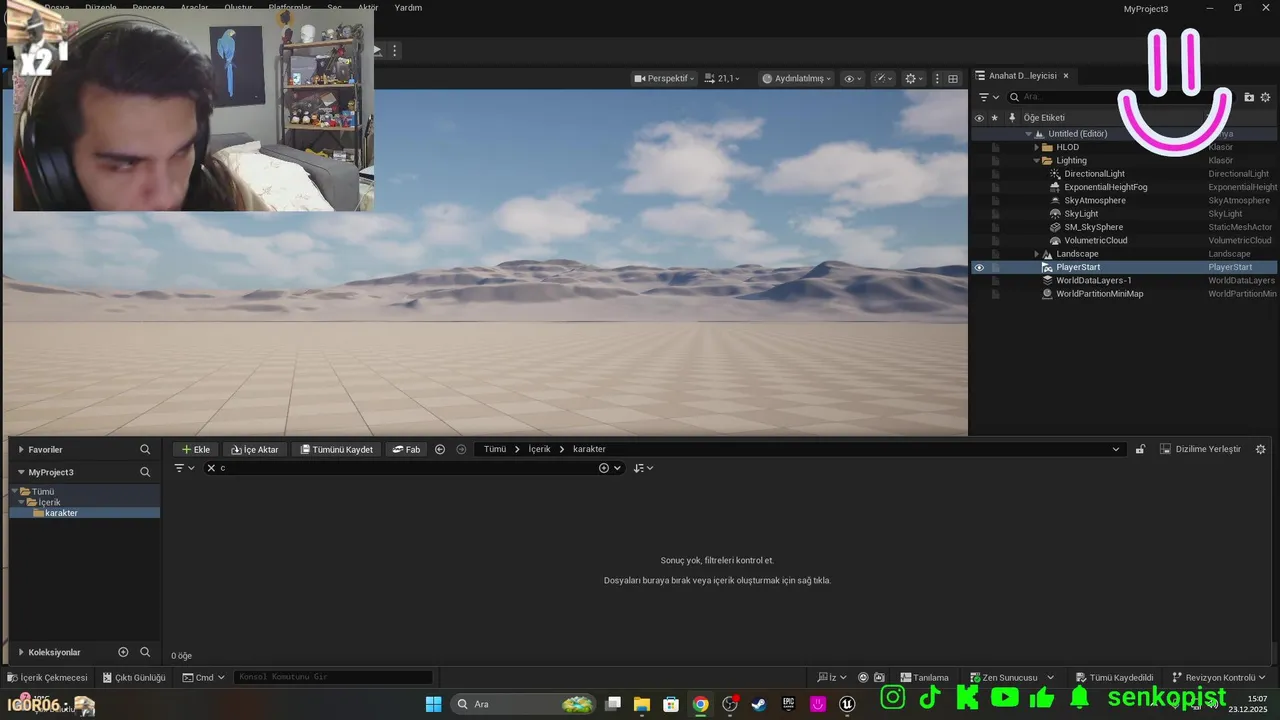
Task: Open the camera speed 21,1 dropdown
Action: tap(722, 78)
